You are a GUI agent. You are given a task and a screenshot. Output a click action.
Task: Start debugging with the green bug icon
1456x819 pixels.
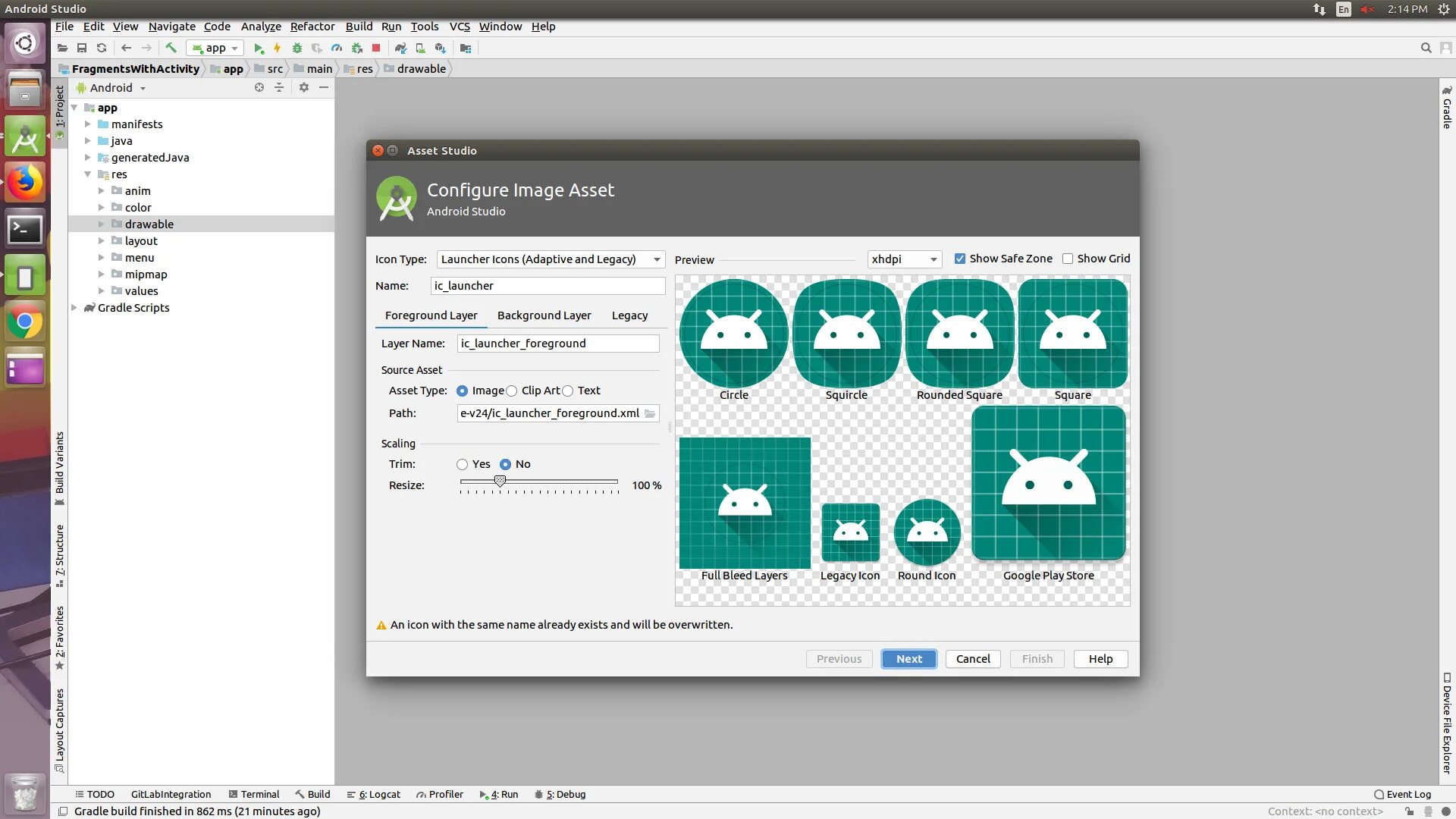tap(297, 48)
